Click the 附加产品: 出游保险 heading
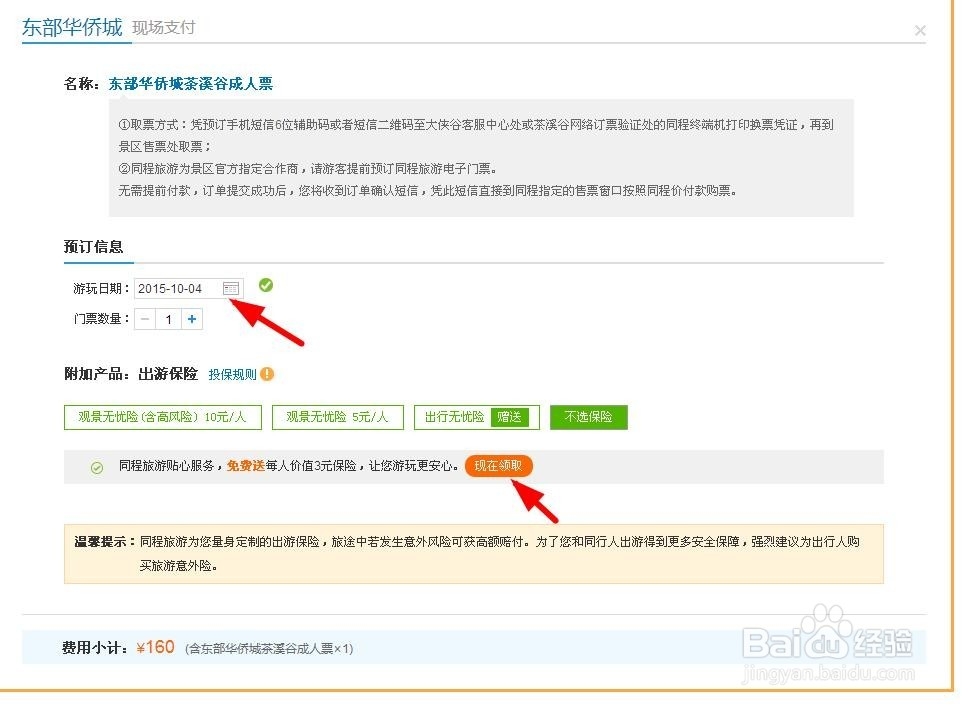968x707 pixels. pyautogui.click(x=131, y=374)
